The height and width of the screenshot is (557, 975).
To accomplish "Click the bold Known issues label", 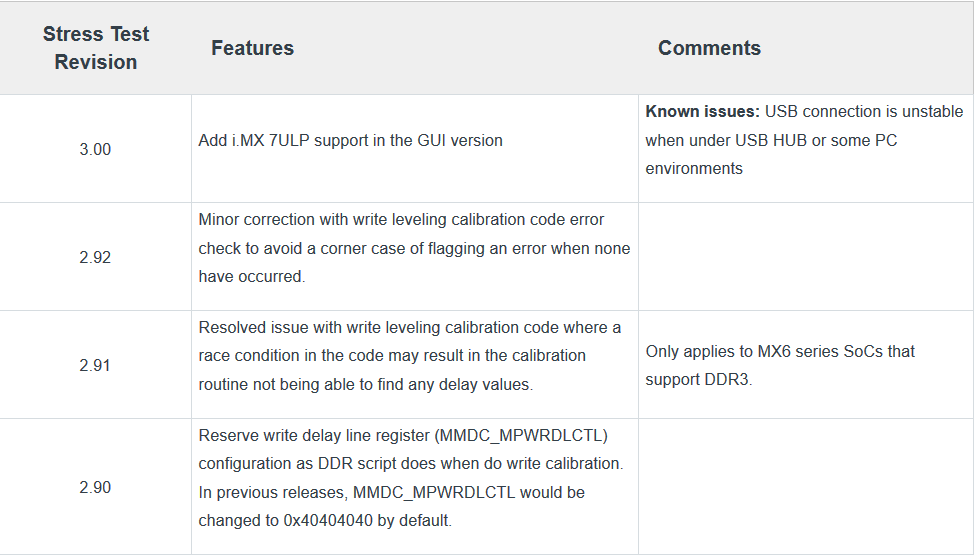I will [702, 111].
